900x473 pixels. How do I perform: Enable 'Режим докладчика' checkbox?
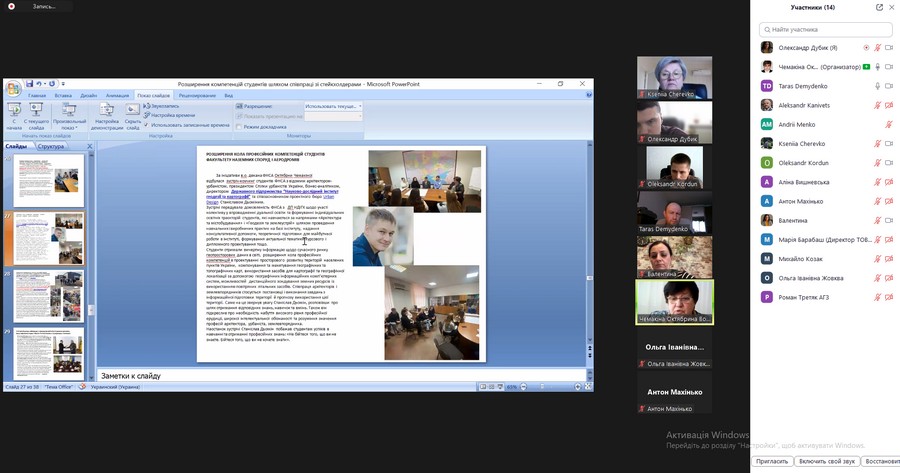(x=238, y=127)
